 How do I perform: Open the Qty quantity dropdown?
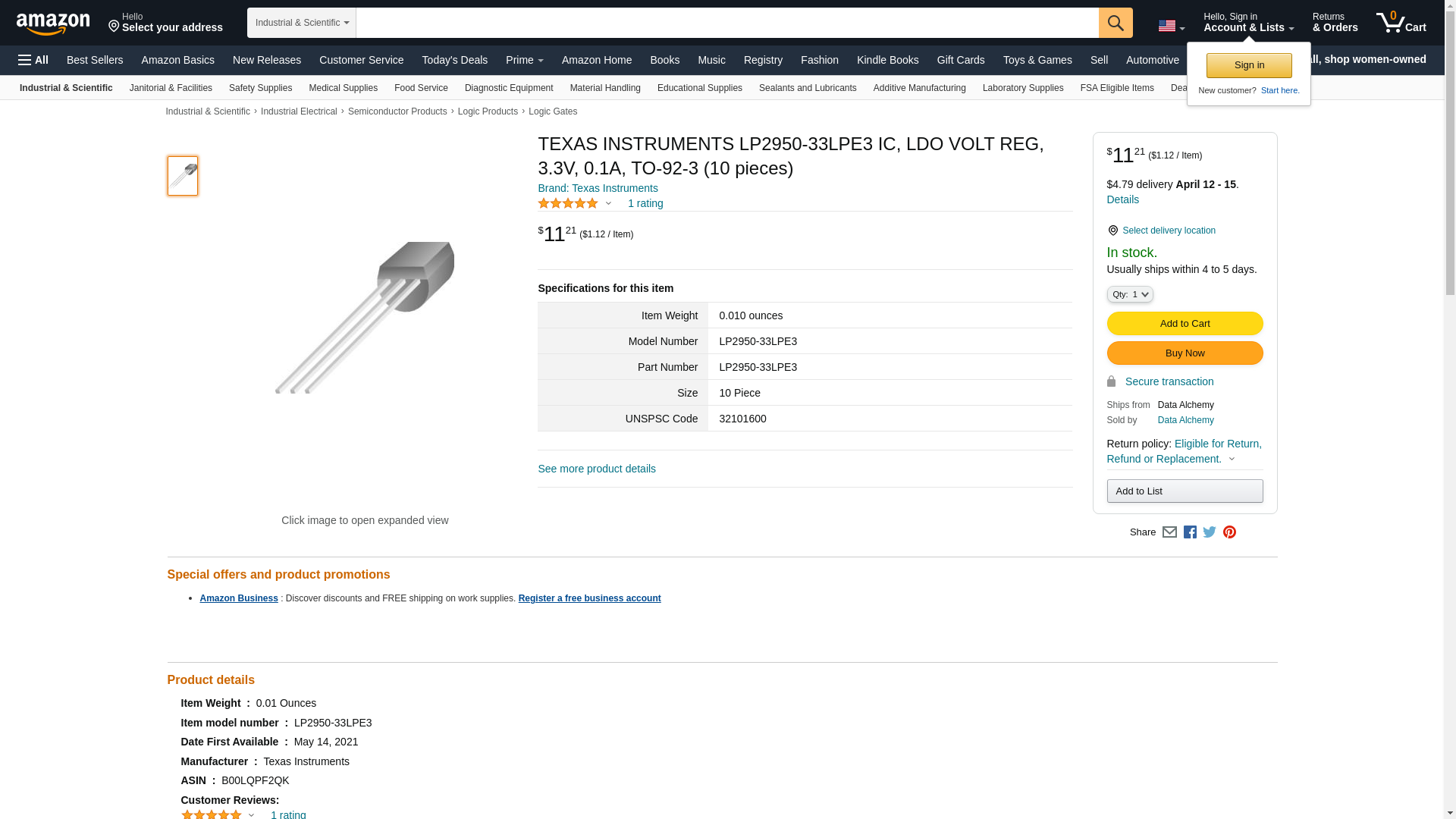1130,294
